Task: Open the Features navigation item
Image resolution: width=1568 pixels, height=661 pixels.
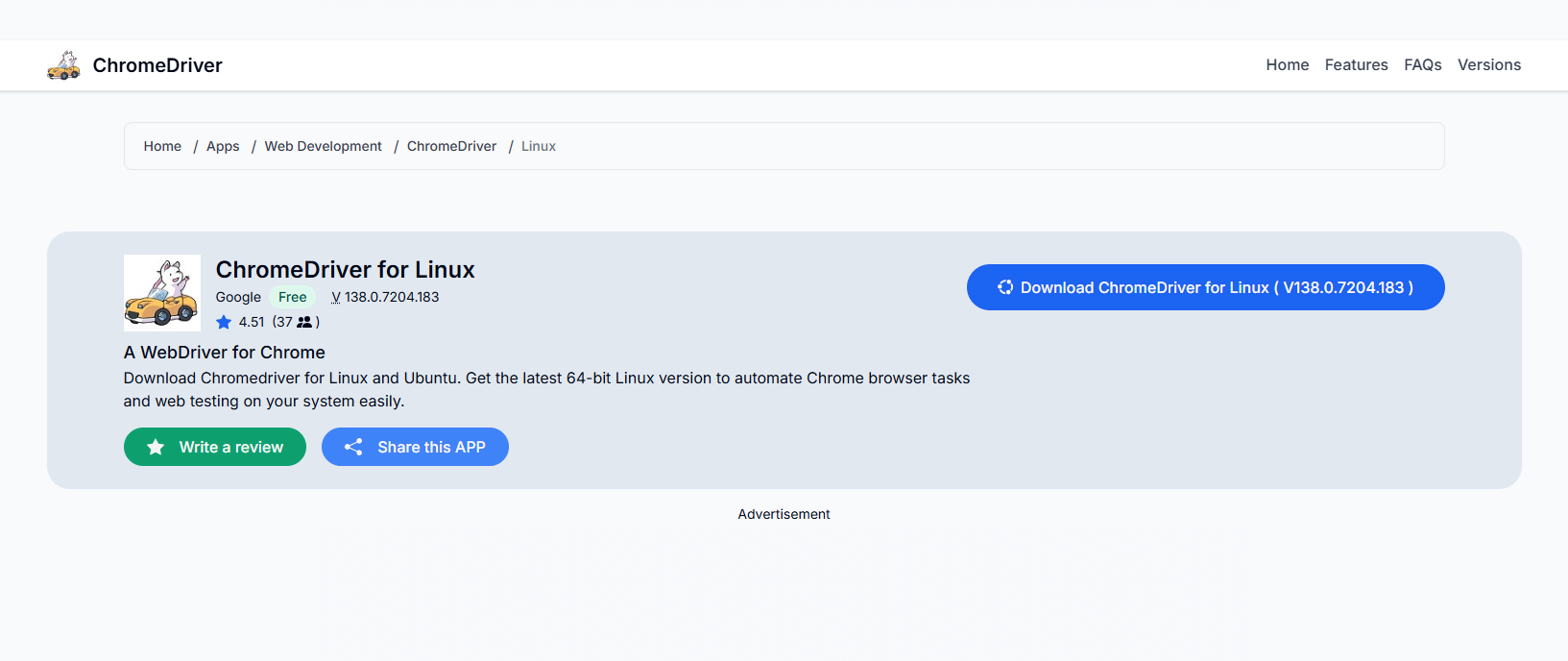Action: coord(1356,65)
